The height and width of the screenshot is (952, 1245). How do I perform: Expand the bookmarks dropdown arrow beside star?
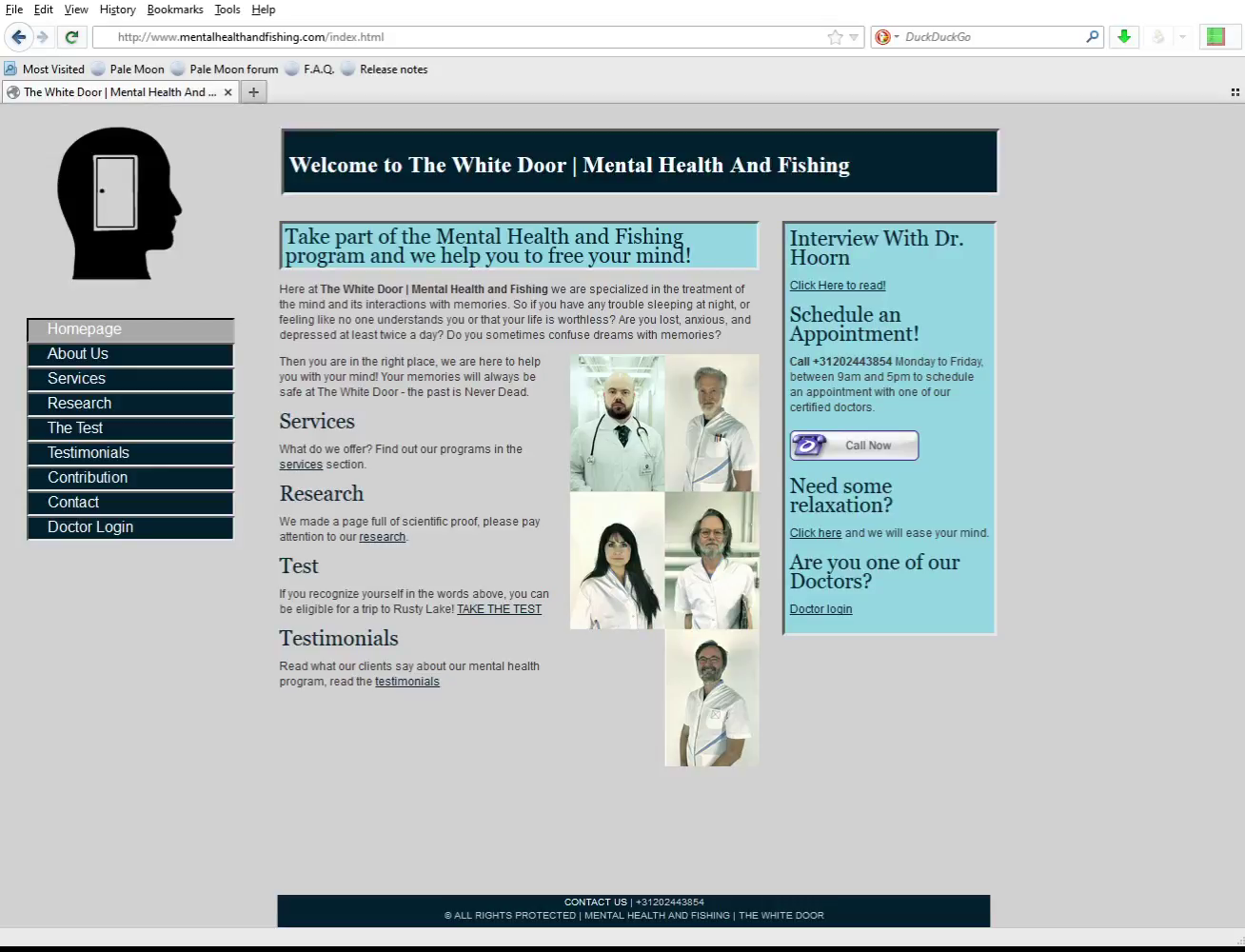(854, 37)
